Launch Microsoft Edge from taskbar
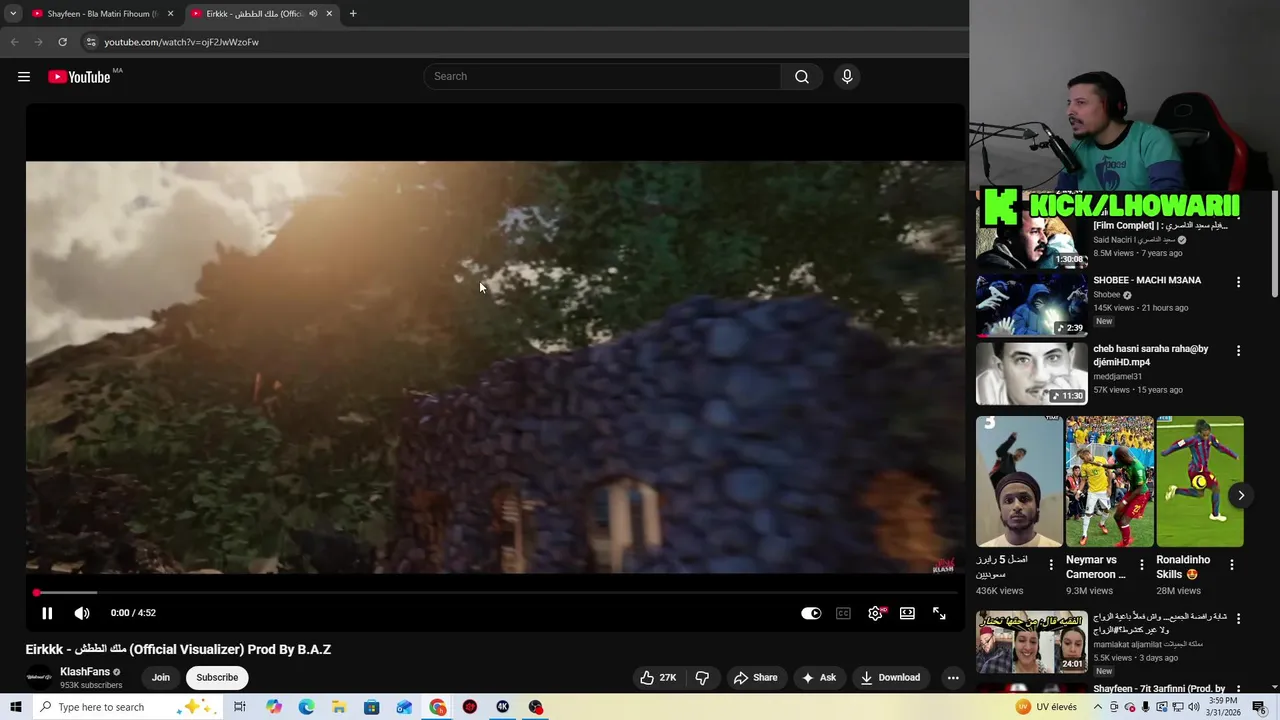The image size is (1280, 720). pyautogui.click(x=306, y=707)
